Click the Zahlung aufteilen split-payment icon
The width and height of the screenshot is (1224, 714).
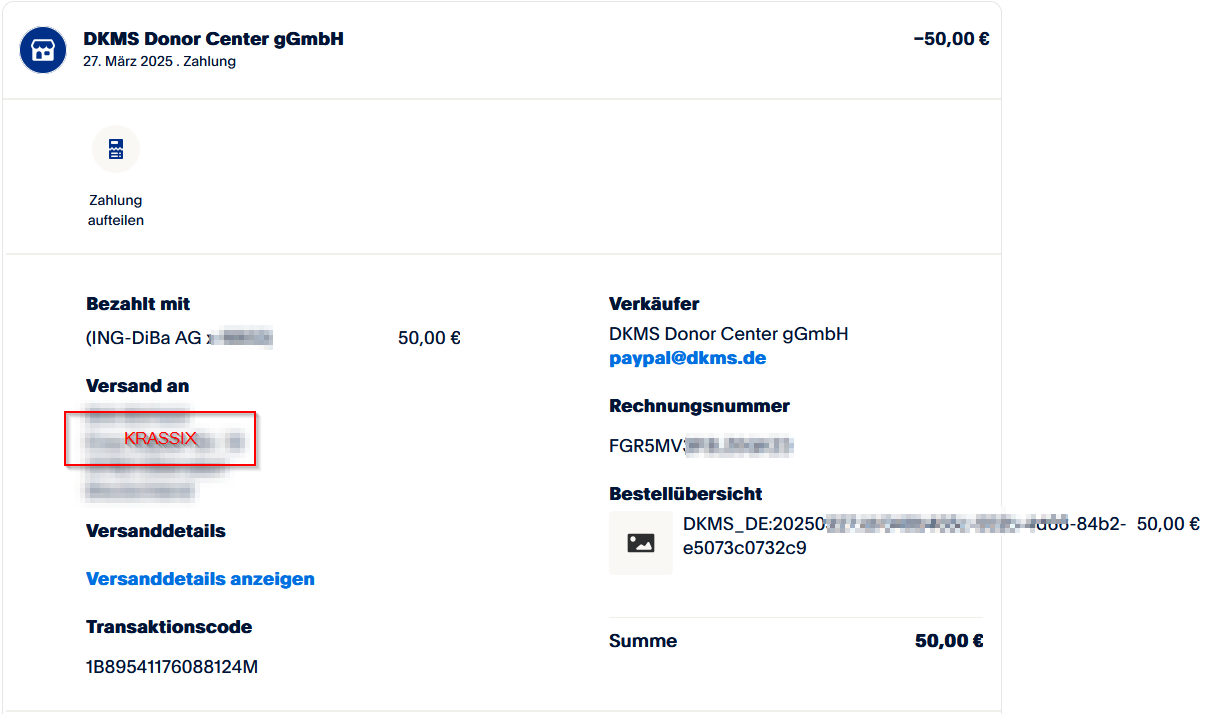[116, 149]
